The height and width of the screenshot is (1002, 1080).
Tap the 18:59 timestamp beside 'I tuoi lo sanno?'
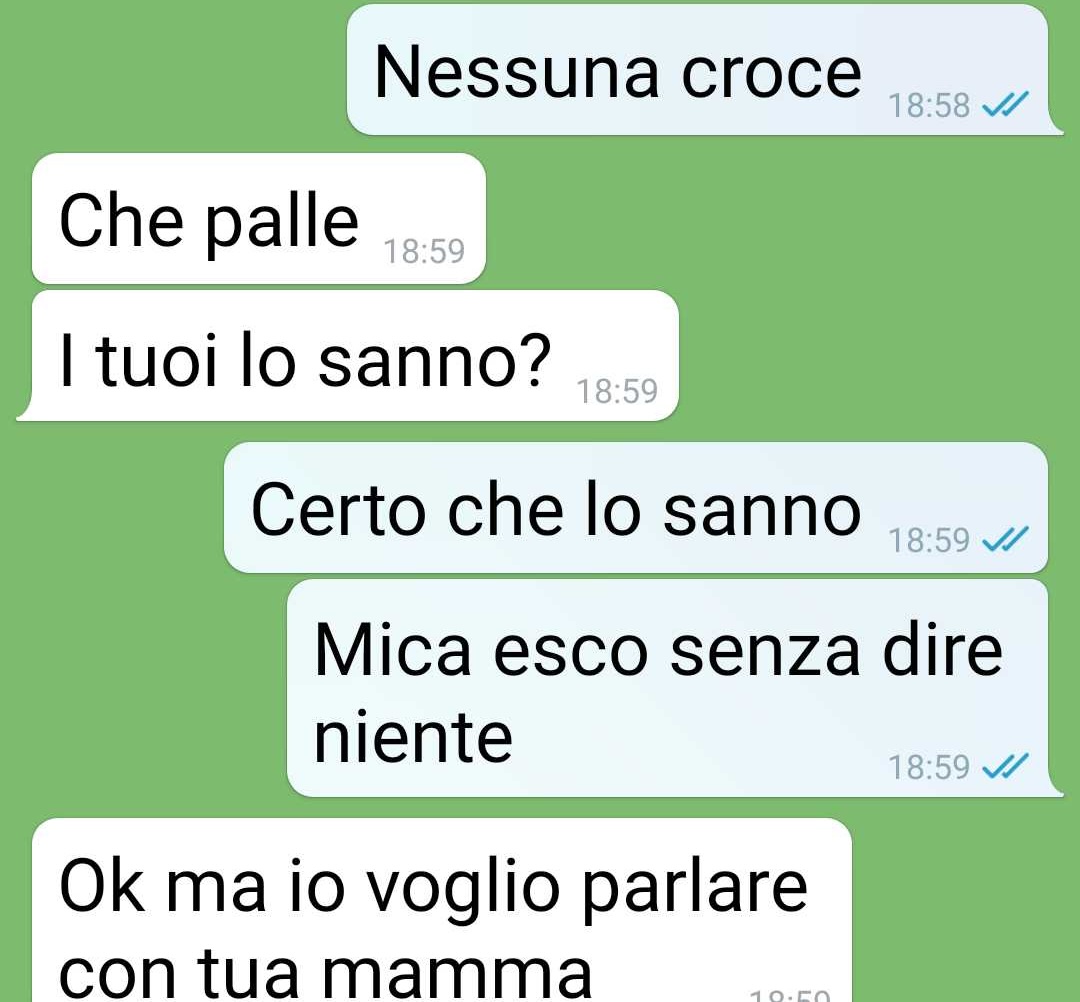(x=616, y=391)
